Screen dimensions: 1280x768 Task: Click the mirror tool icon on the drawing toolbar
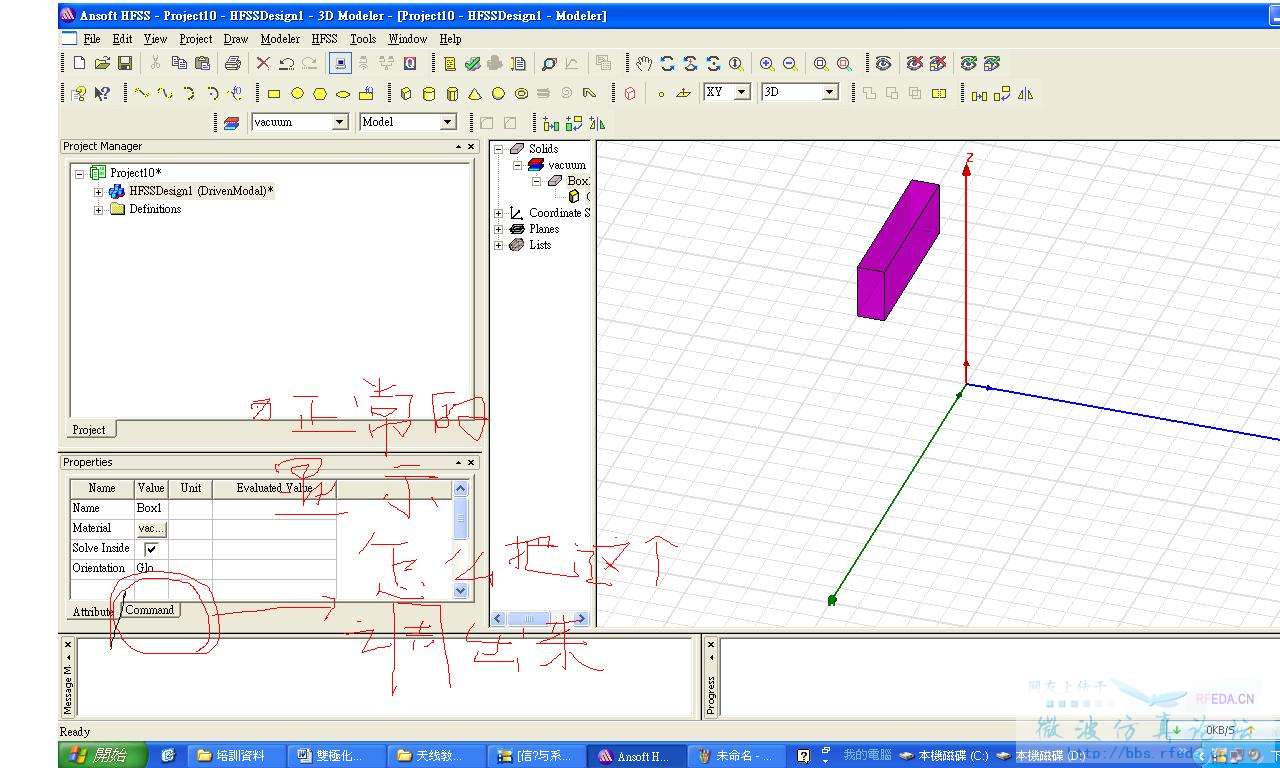coord(1024,93)
